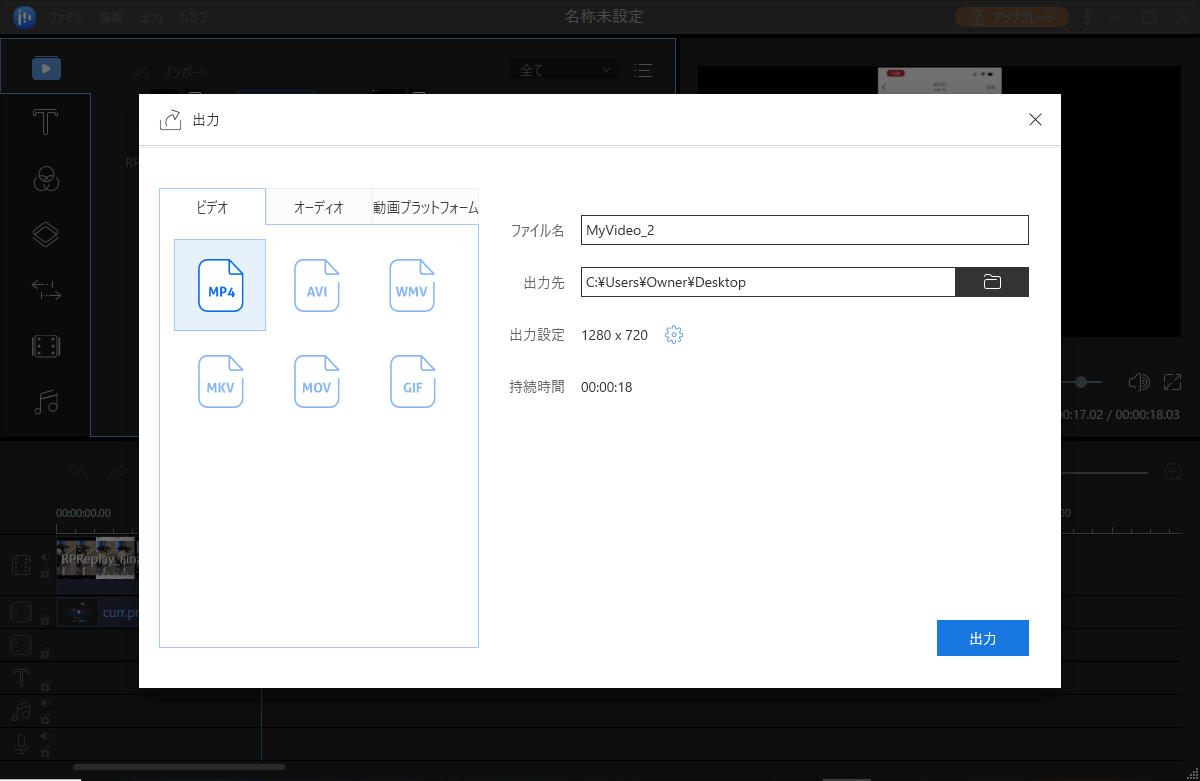Select the text tool in the sidebar
Viewport: 1200px width, 781px height.
44,121
